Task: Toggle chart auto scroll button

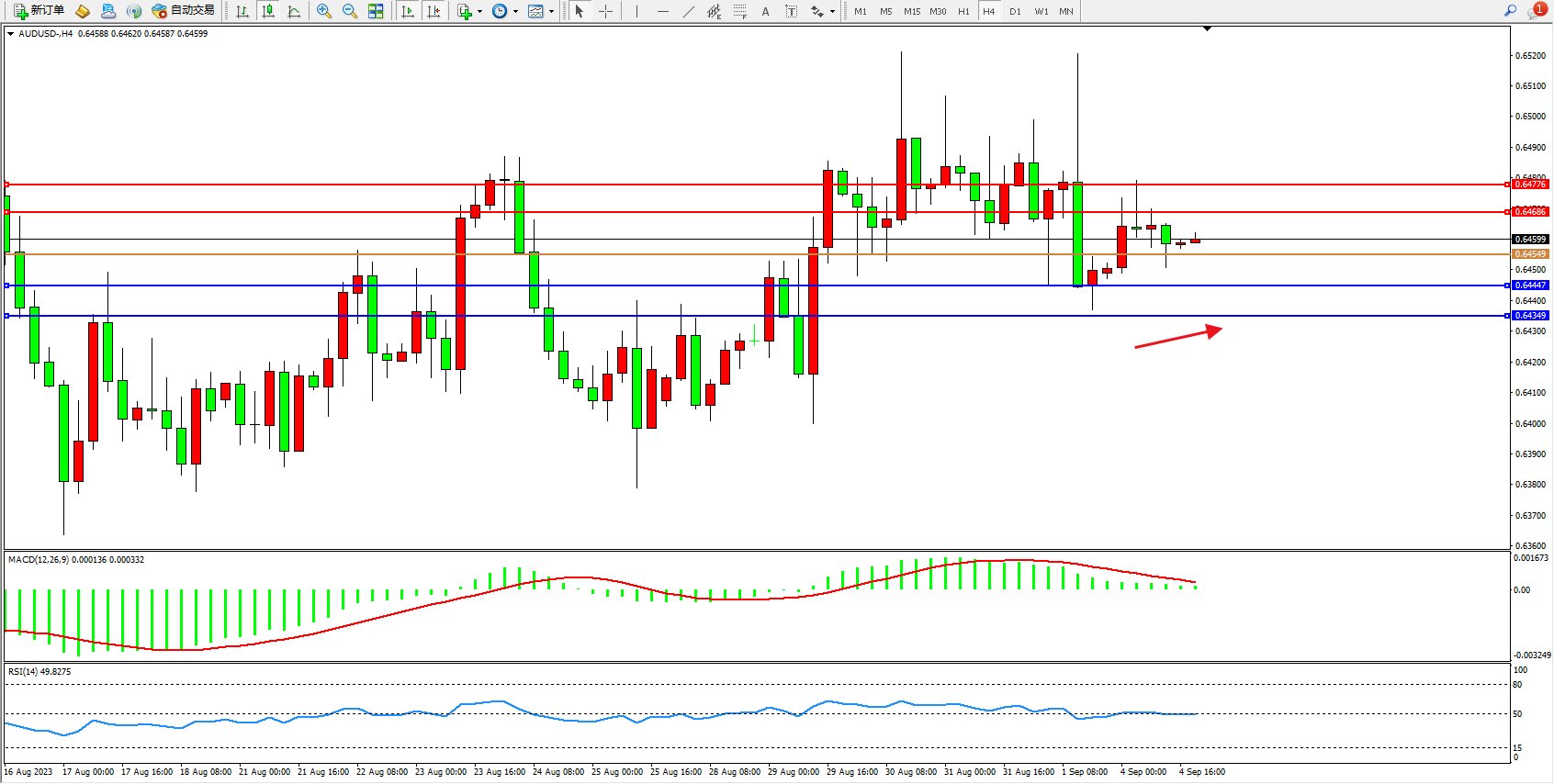Action: pyautogui.click(x=408, y=11)
